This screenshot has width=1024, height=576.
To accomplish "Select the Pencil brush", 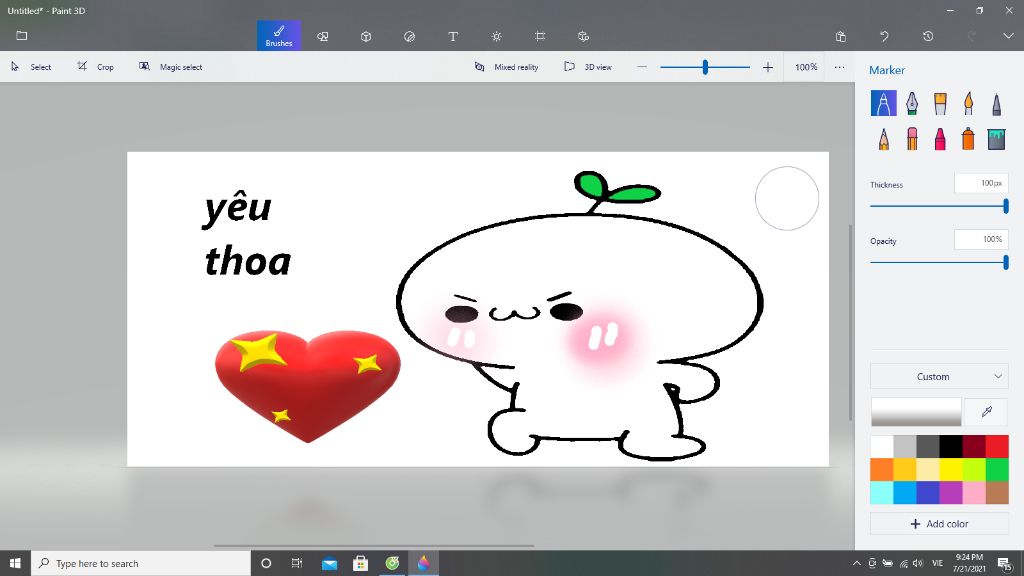I will tap(883, 138).
